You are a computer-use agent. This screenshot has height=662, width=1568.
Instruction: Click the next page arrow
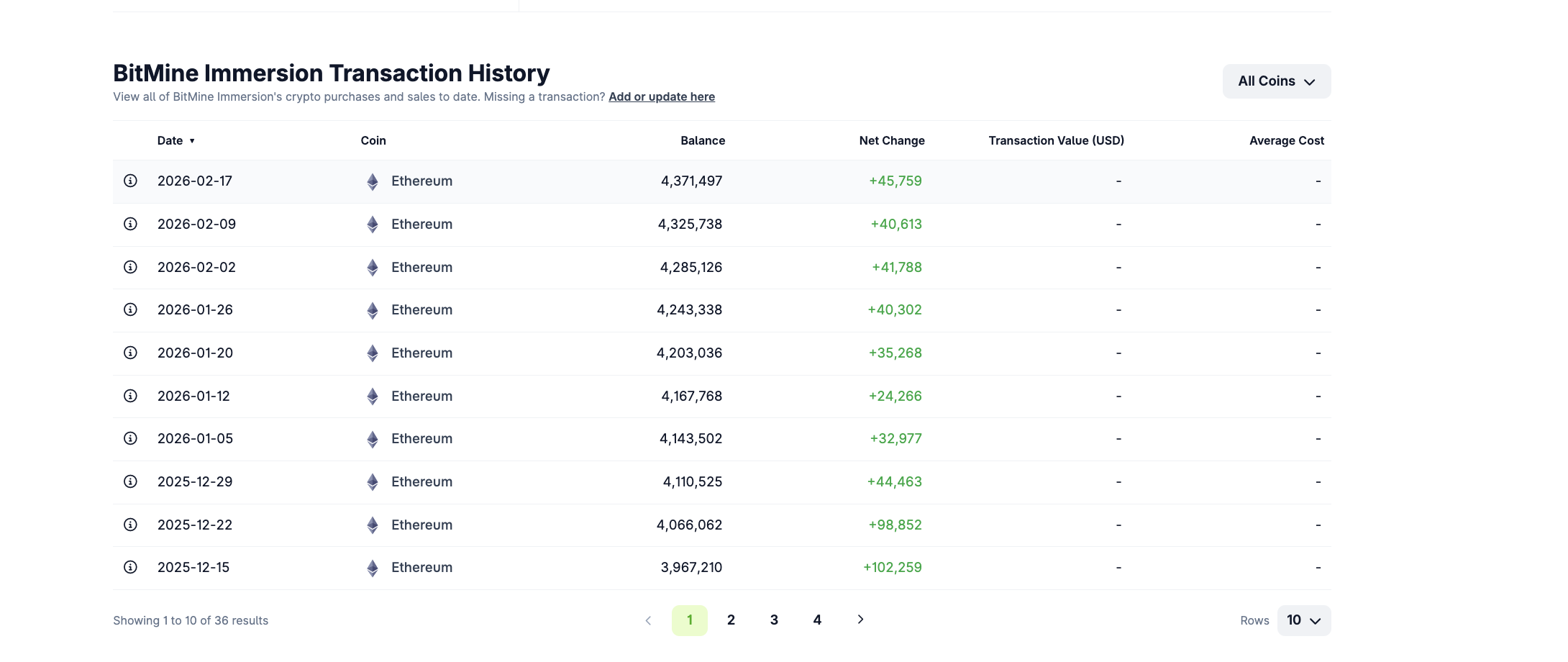[x=860, y=620]
